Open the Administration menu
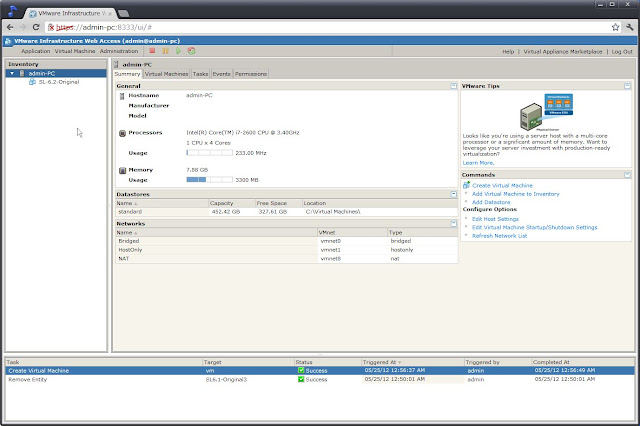Image resolution: width=640 pixels, height=426 pixels. tap(119, 51)
